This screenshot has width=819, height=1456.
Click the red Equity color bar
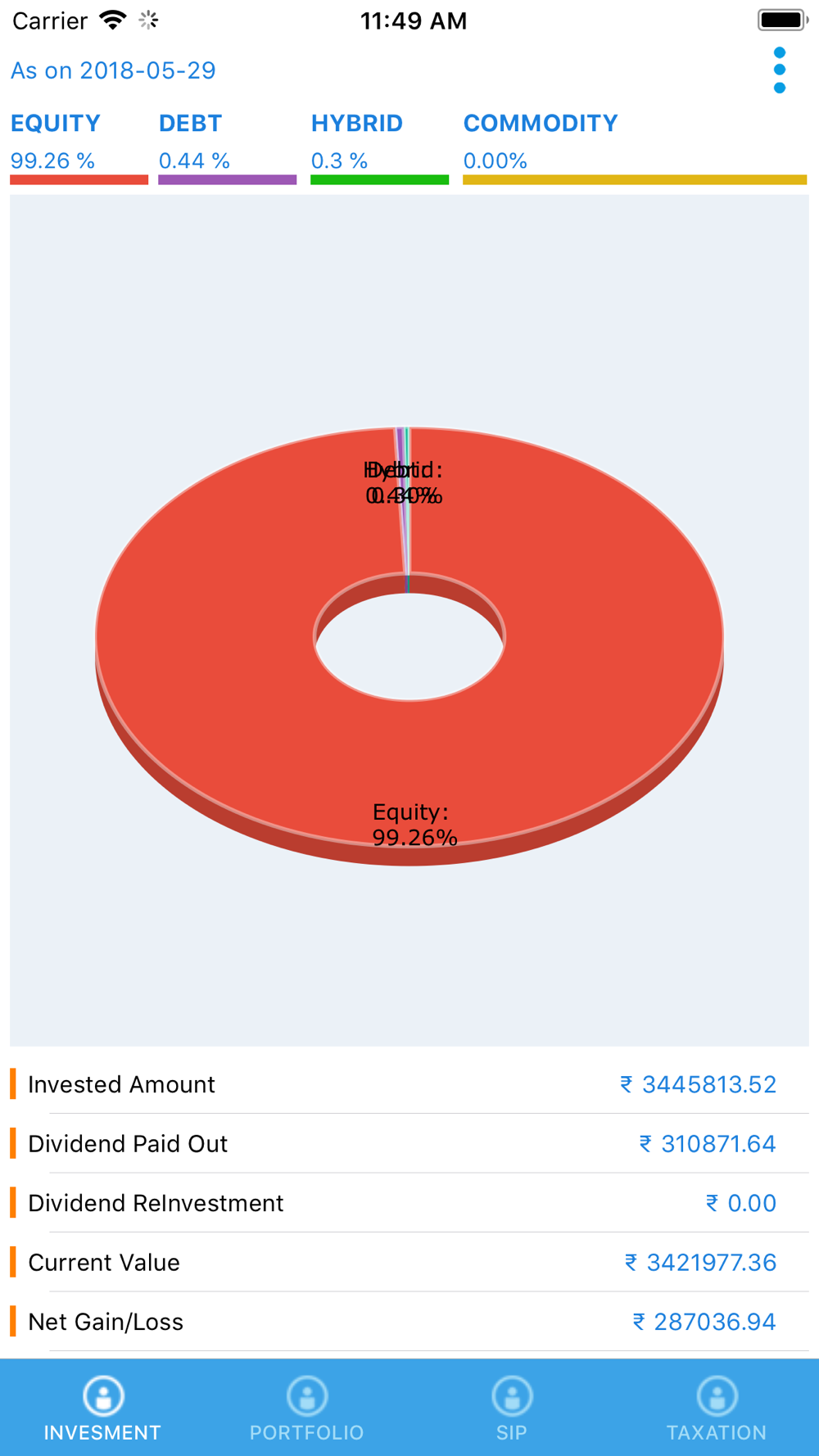(79, 179)
